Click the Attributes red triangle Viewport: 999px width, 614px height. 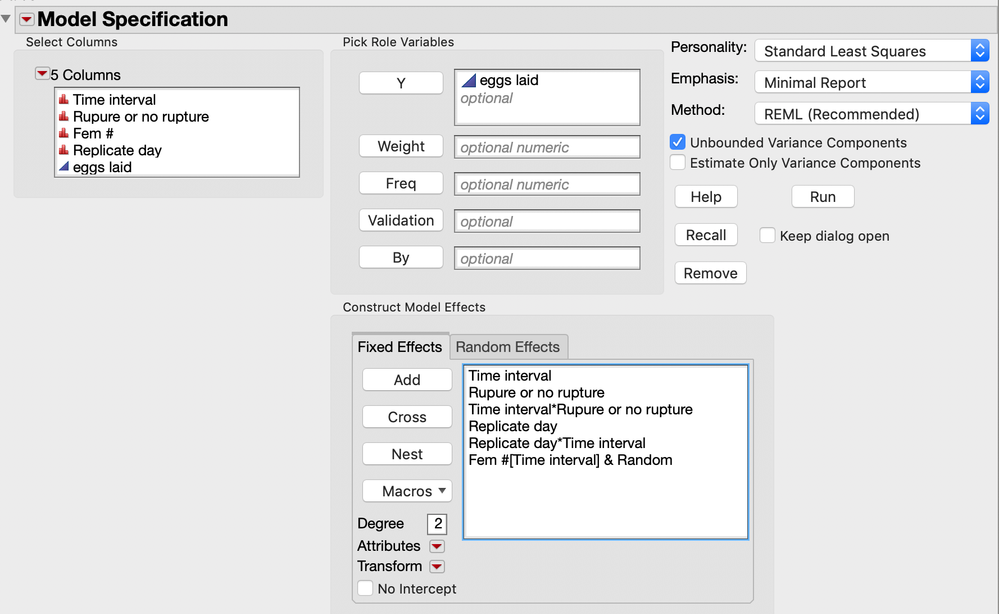click(x=436, y=546)
